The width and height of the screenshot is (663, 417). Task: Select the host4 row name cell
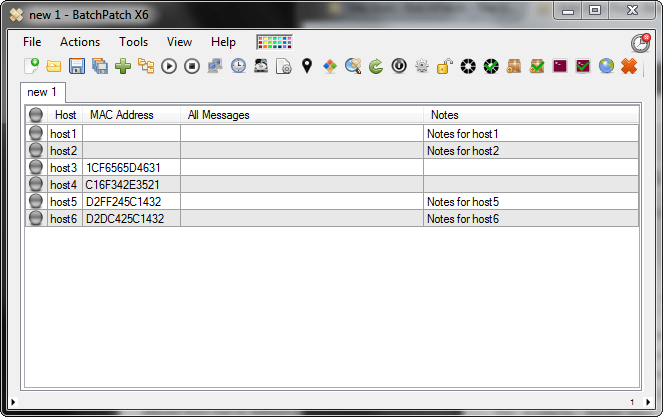point(65,185)
